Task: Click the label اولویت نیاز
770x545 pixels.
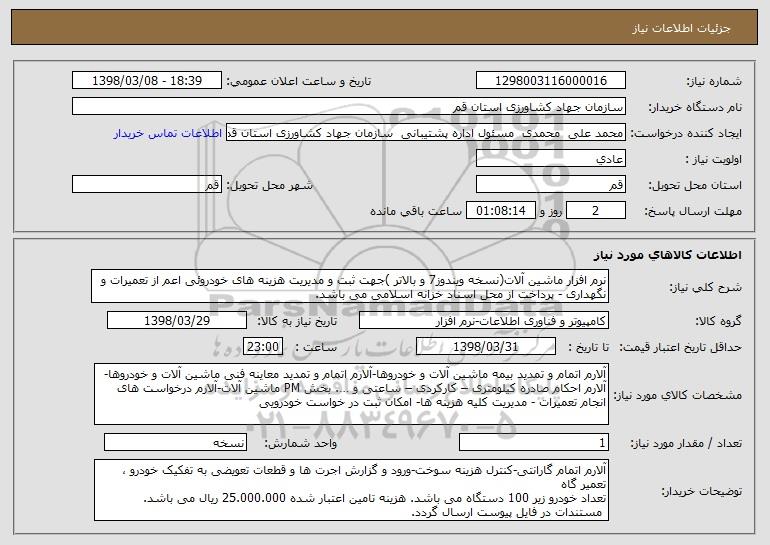Action: 714,160
